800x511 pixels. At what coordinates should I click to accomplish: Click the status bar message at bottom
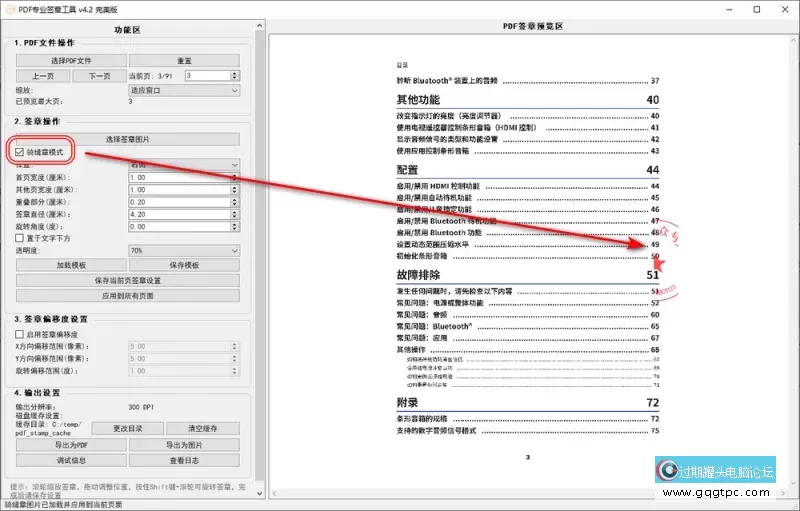63,504
